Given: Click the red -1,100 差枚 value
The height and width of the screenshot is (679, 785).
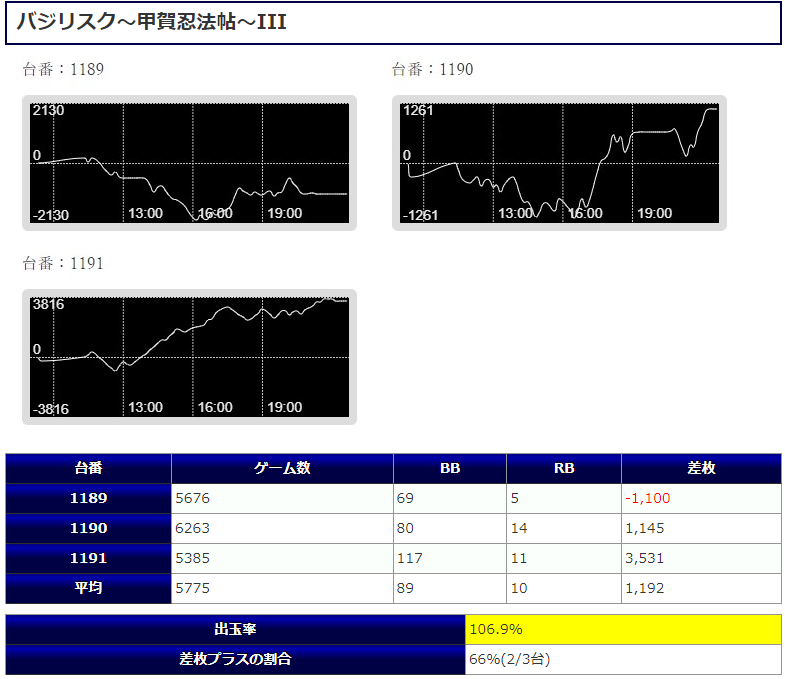Looking at the screenshot, I should 647,498.
